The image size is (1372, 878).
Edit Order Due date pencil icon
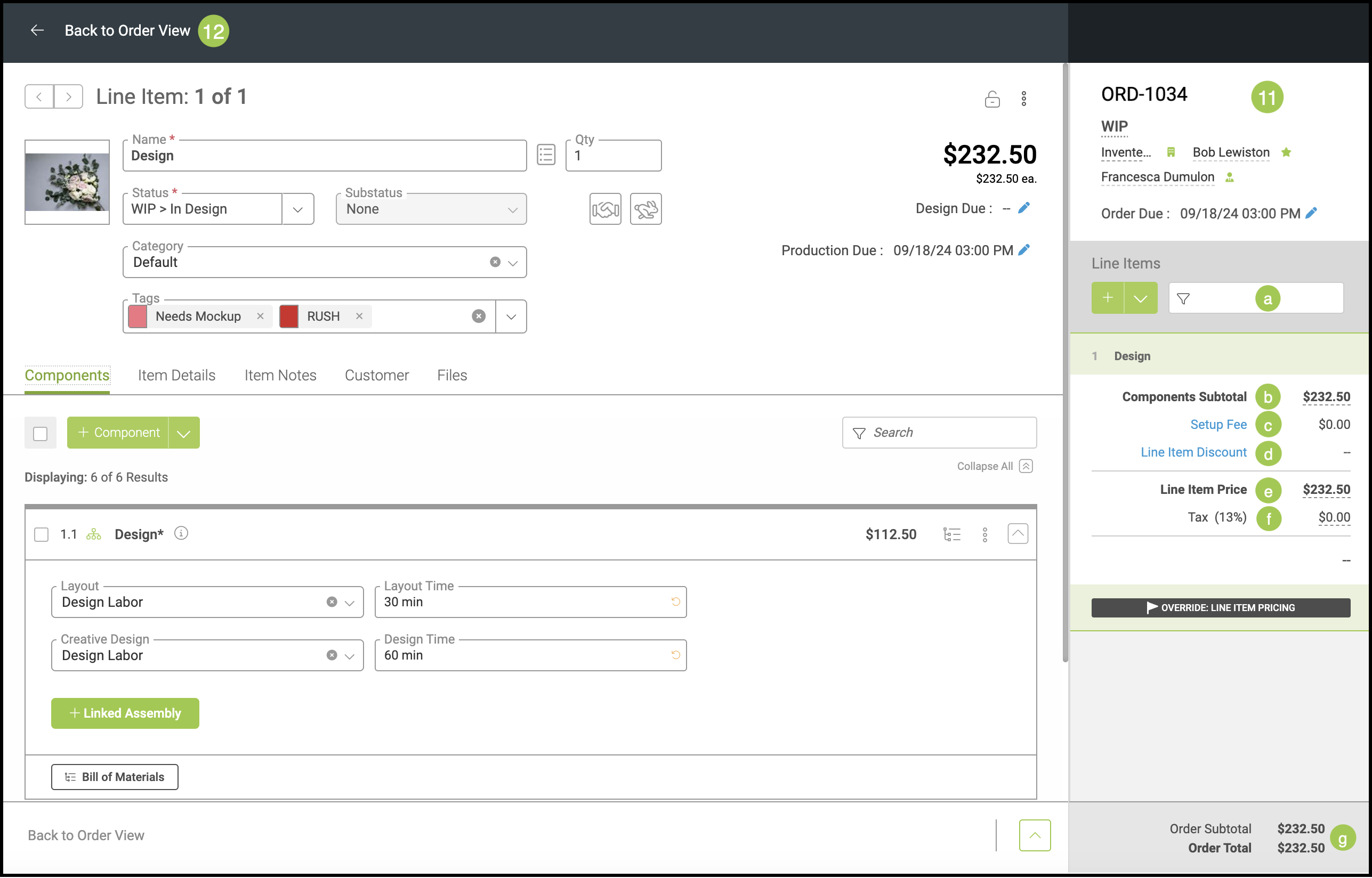coord(1311,213)
